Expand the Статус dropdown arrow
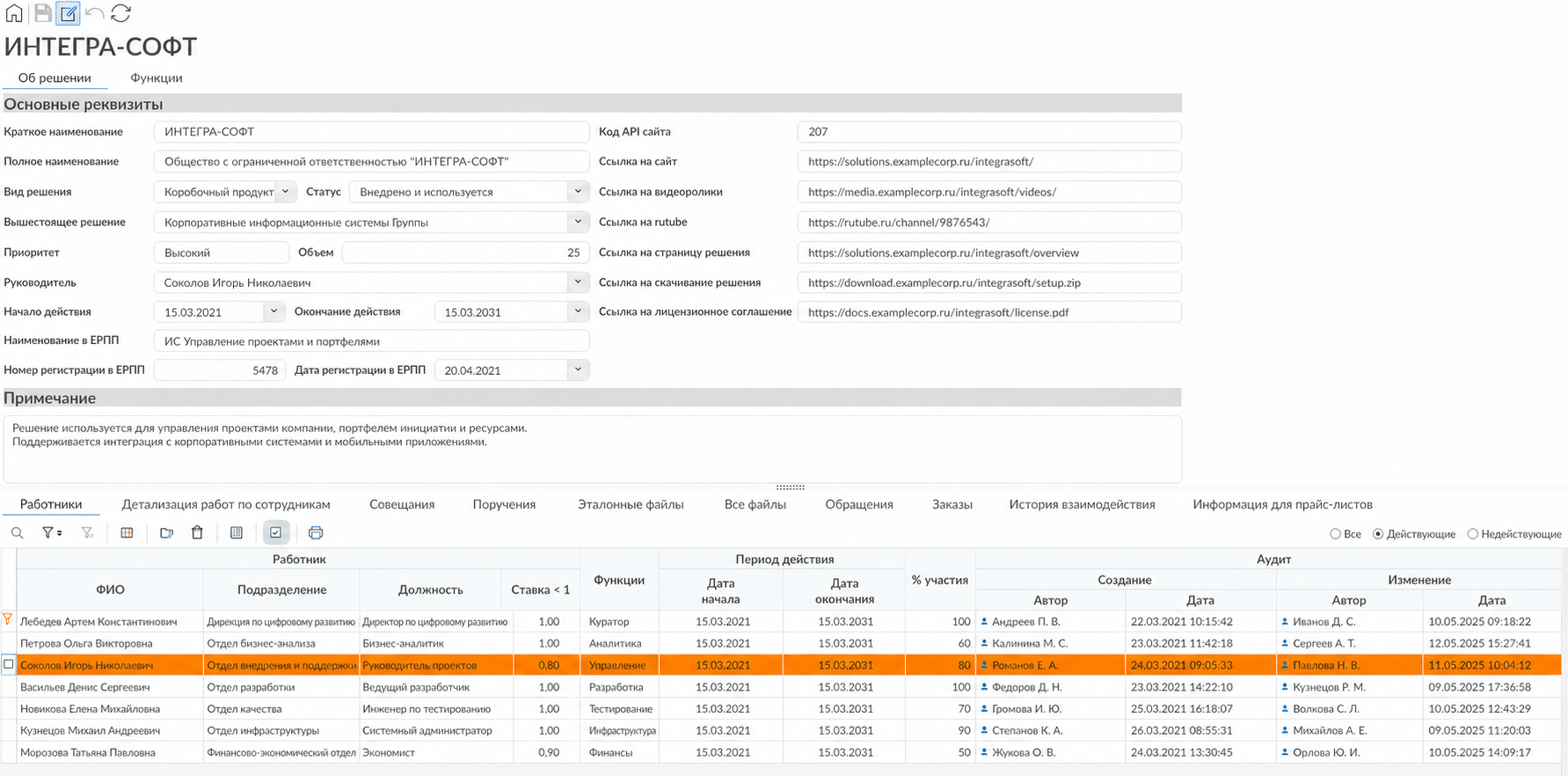Viewport: 1568px width, 776px height. pos(578,191)
